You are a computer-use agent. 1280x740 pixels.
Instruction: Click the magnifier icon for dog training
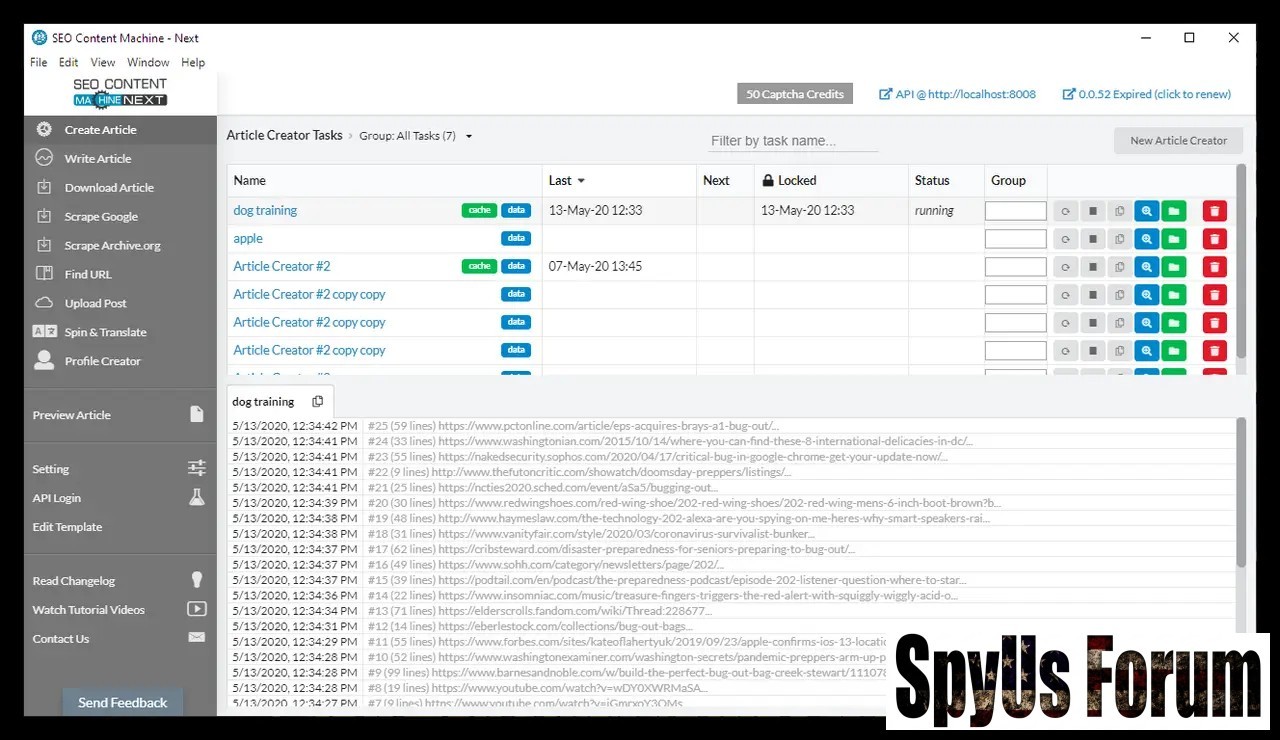(x=1146, y=211)
